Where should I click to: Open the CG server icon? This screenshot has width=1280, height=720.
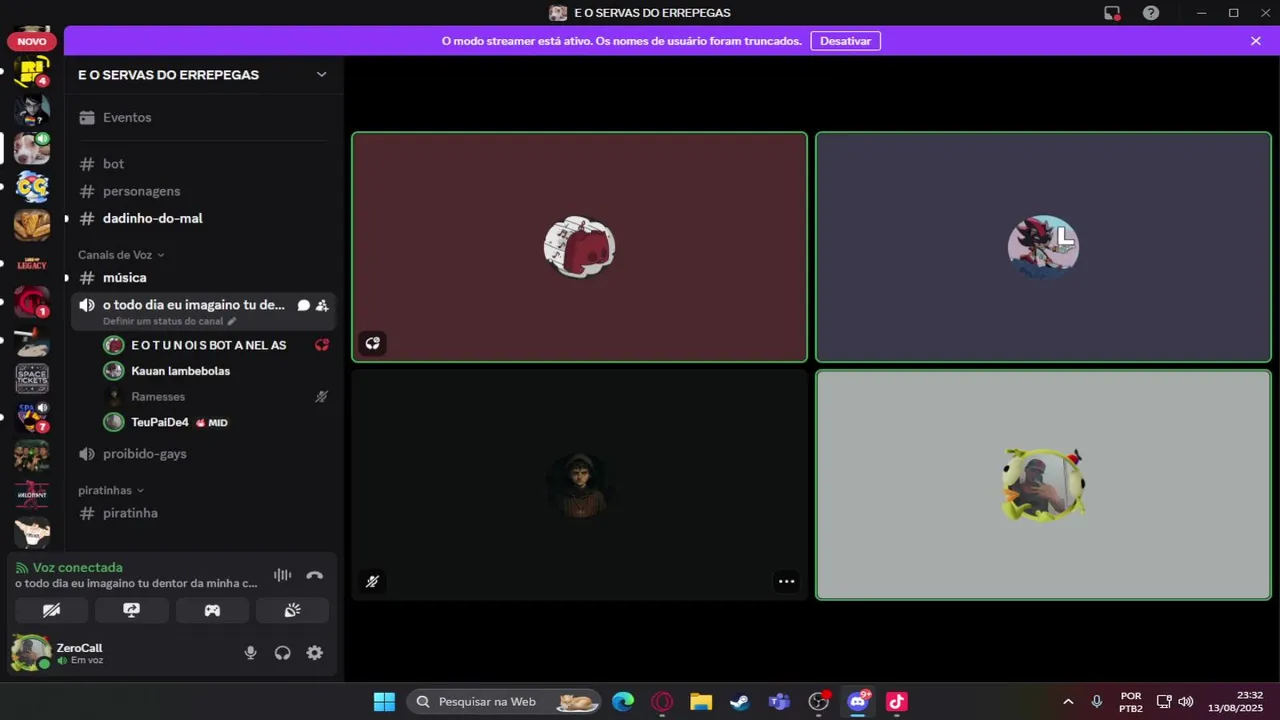click(x=32, y=187)
